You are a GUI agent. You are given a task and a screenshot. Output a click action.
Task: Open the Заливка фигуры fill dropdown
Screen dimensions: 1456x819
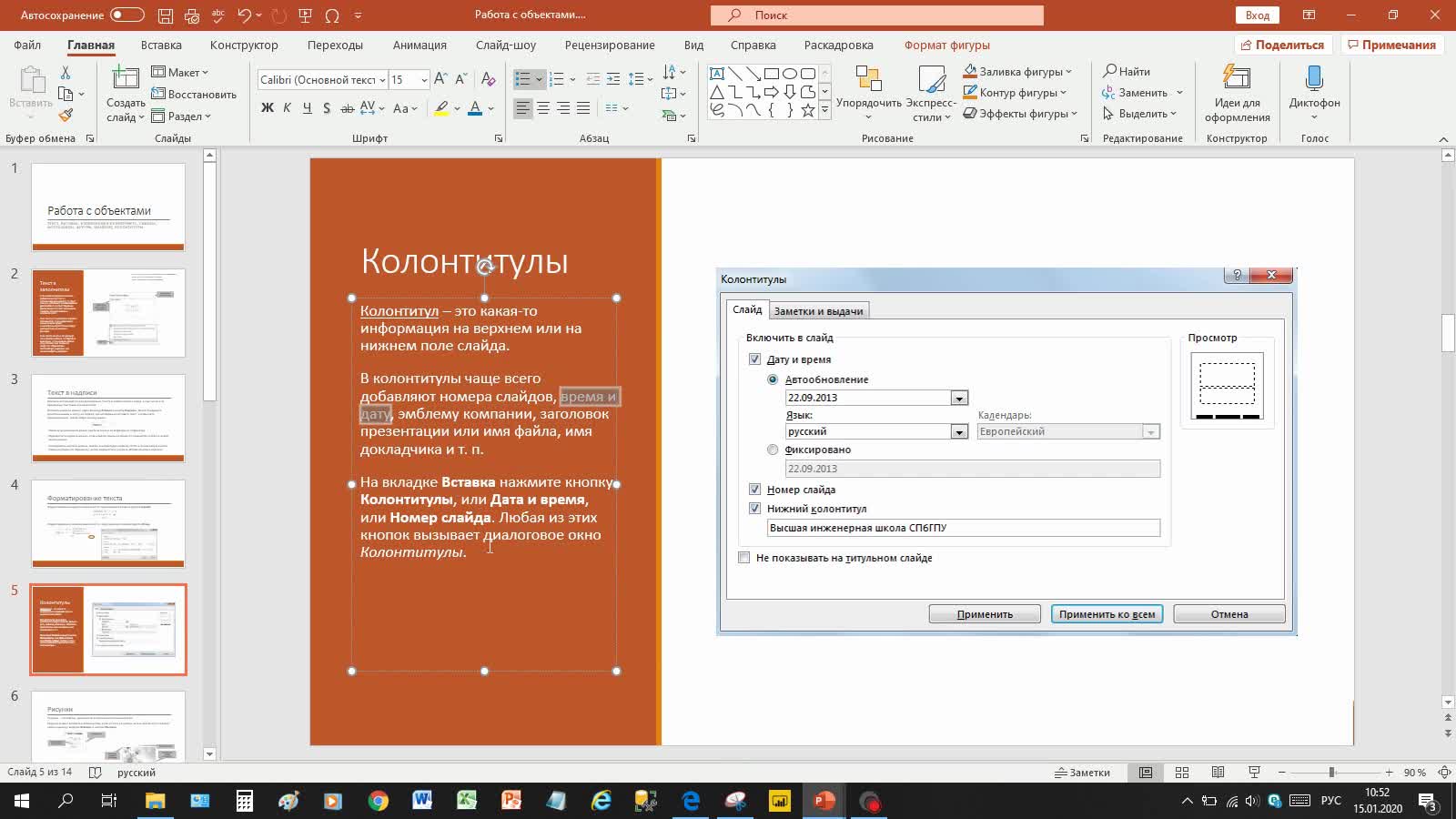[1018, 71]
